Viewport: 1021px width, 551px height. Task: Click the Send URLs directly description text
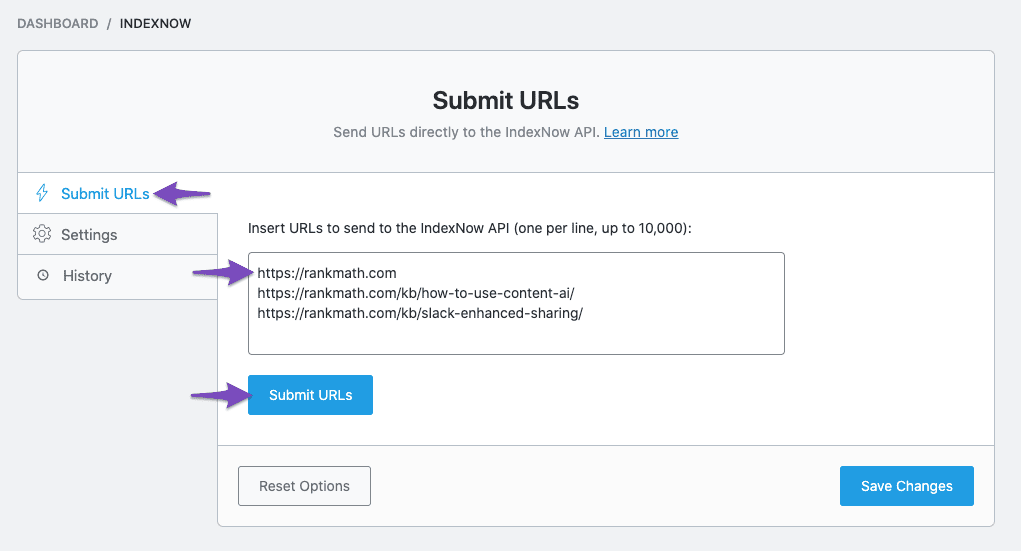click(466, 132)
